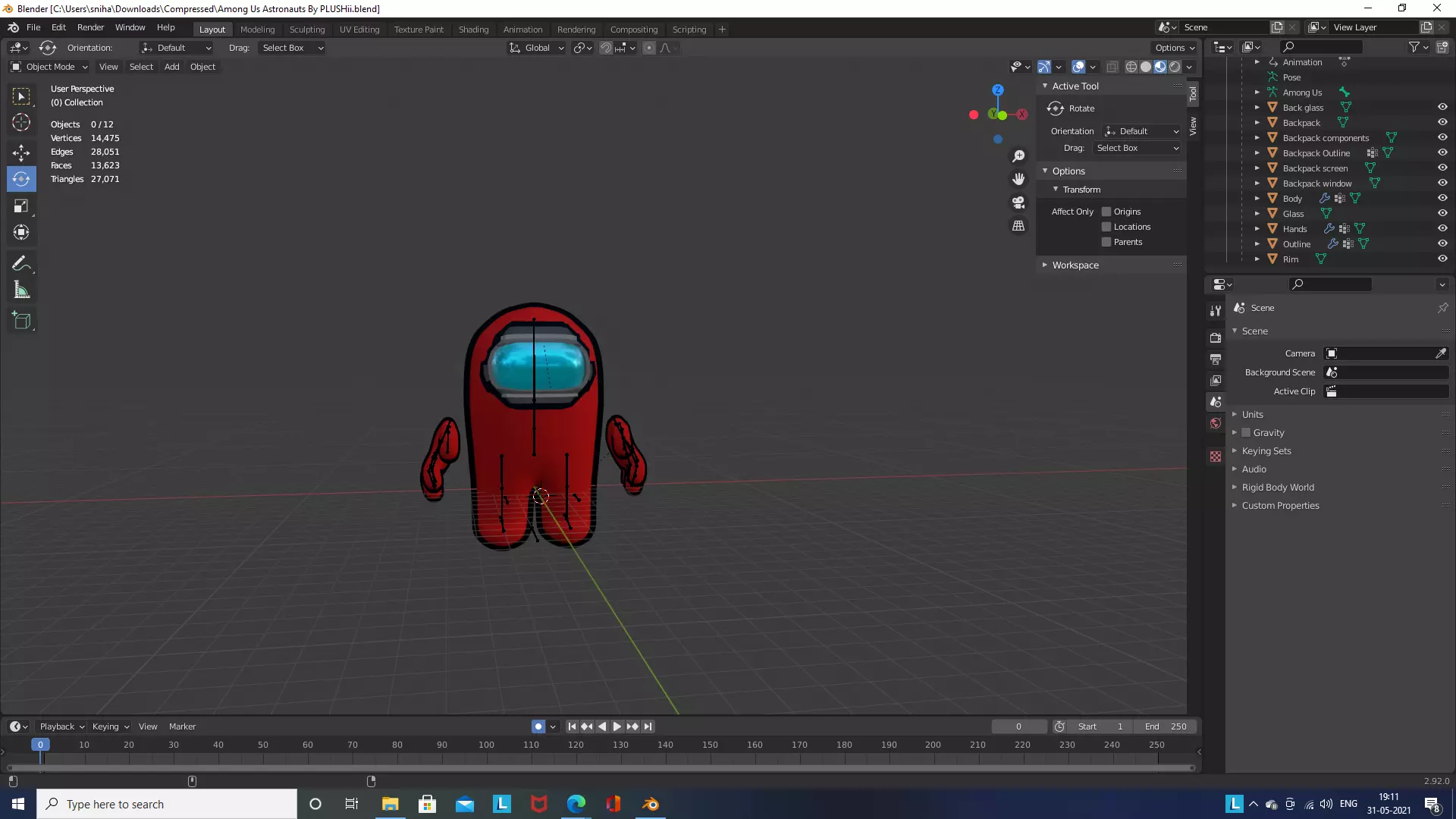This screenshot has width=1456, height=819.
Task: Select the Move tool in the toolbar
Action: [21, 152]
